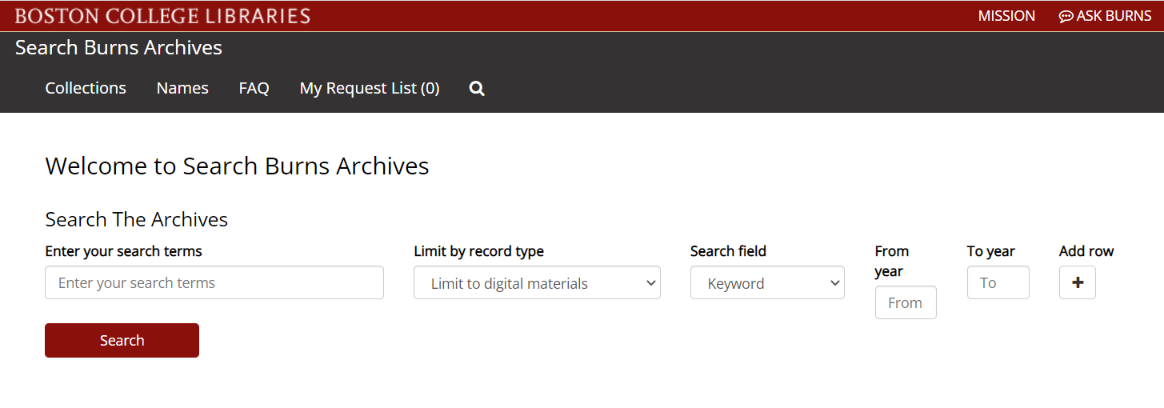
Task: Open Search Burns Archives title link
Action: click(119, 48)
